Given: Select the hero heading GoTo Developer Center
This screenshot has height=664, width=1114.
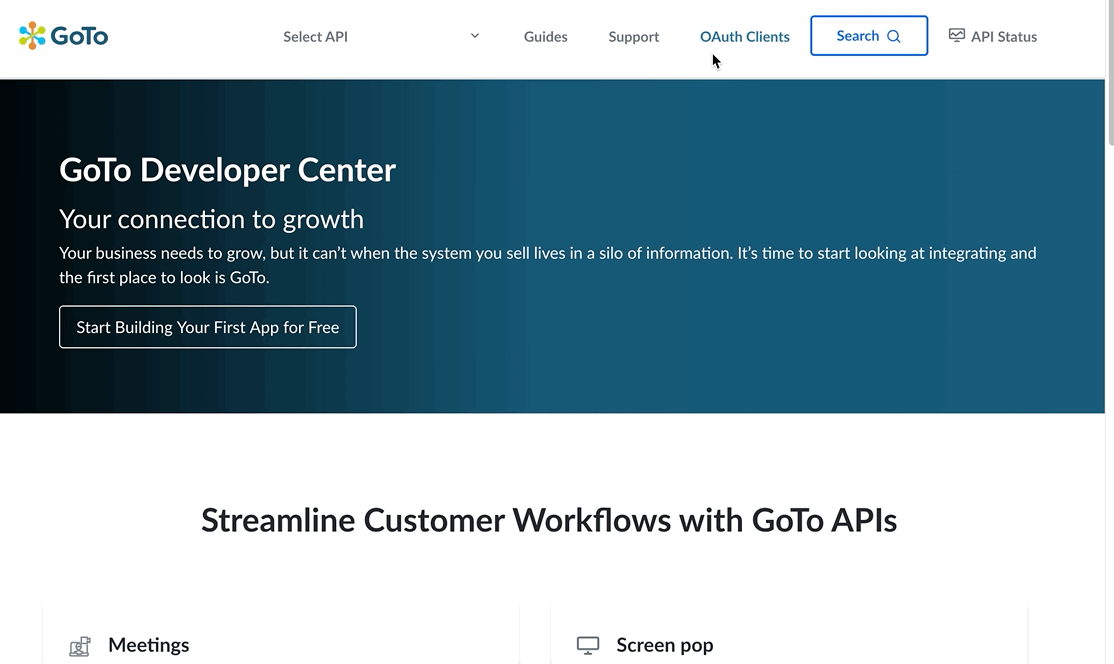Looking at the screenshot, I should click(x=227, y=170).
